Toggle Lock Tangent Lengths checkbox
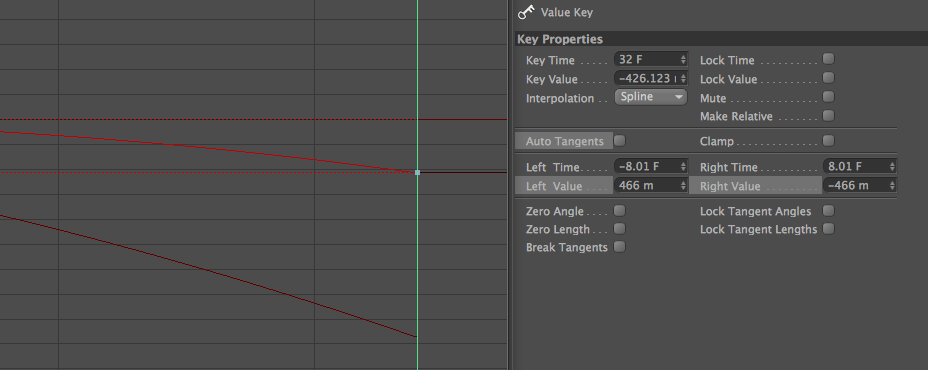The width and height of the screenshot is (928, 370). pos(829,229)
